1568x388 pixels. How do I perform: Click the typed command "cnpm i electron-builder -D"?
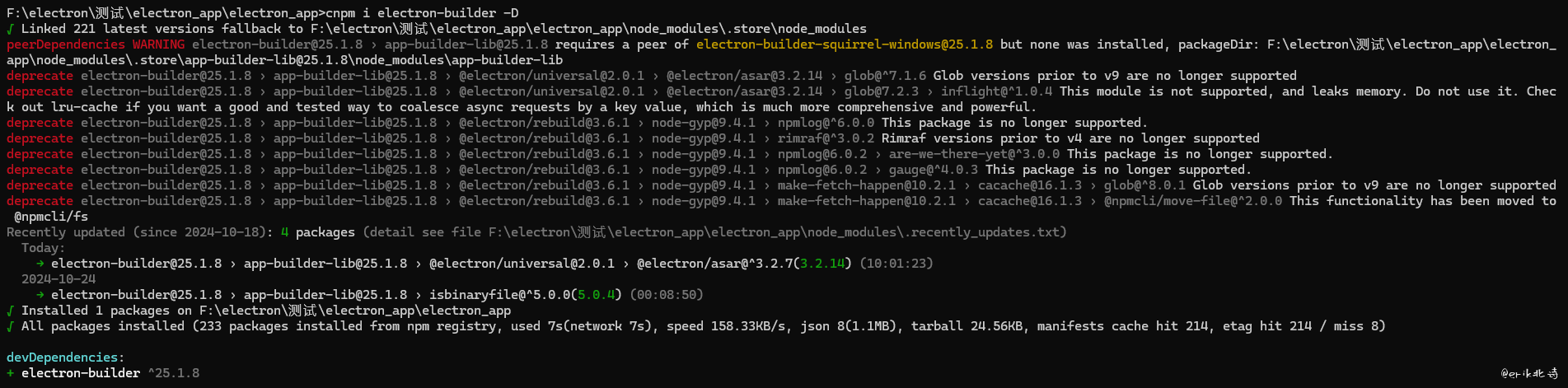click(x=421, y=13)
